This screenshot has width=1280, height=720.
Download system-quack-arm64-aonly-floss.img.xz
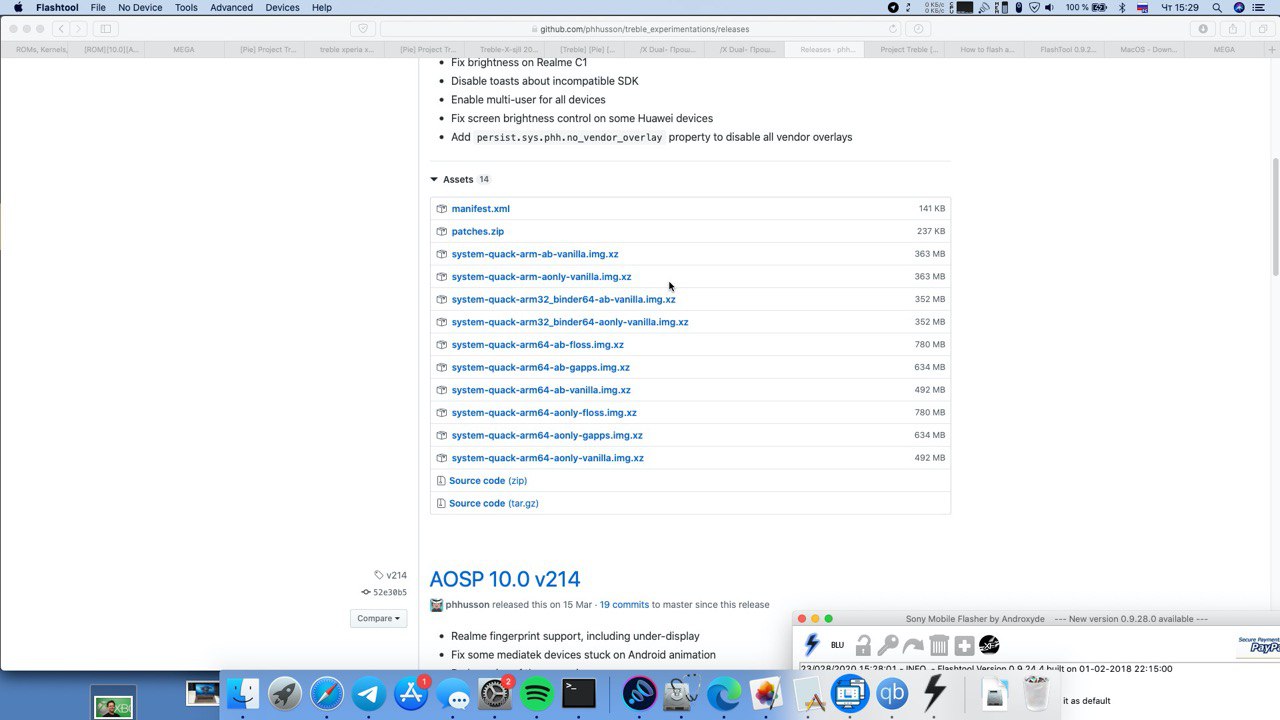pos(544,413)
